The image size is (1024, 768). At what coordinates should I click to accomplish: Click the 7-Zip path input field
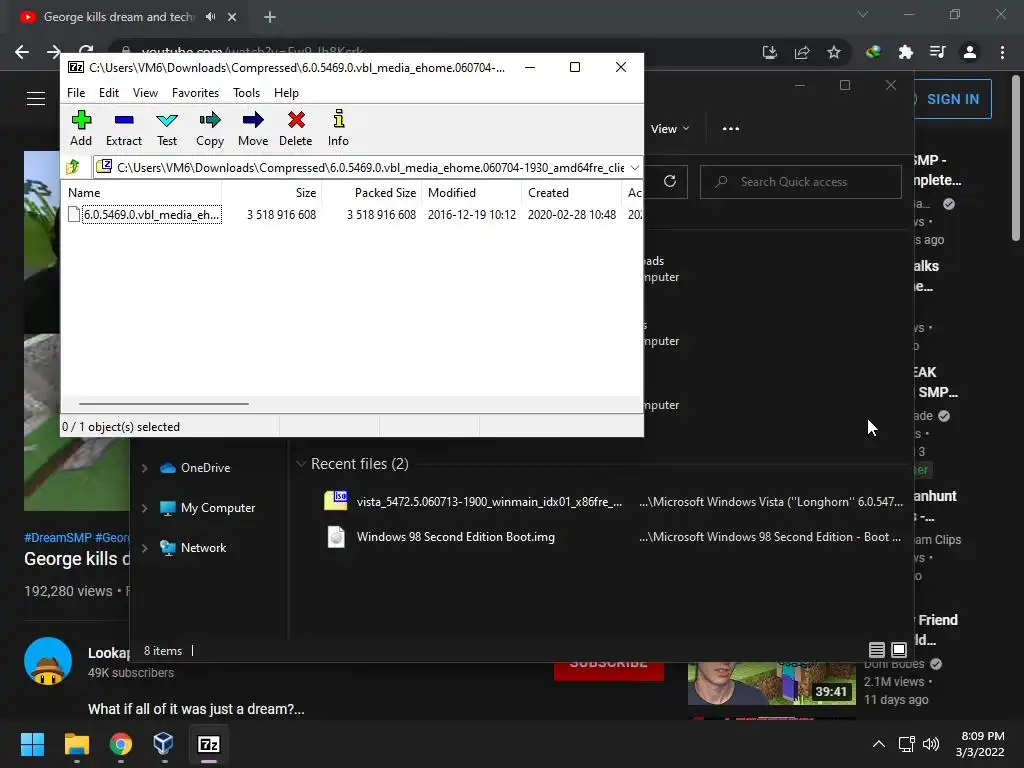370,168
